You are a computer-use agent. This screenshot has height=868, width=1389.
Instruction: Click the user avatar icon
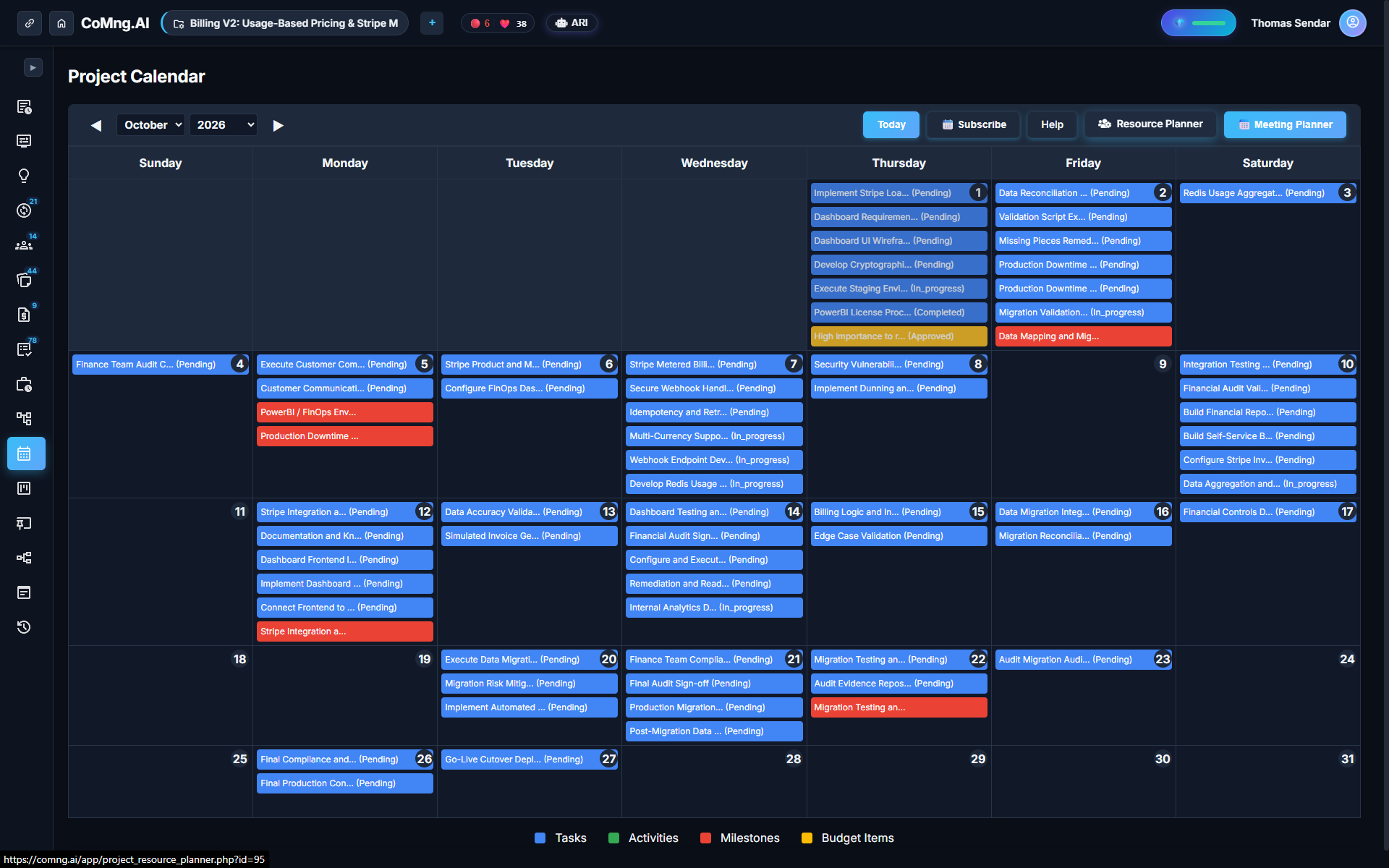(1352, 23)
